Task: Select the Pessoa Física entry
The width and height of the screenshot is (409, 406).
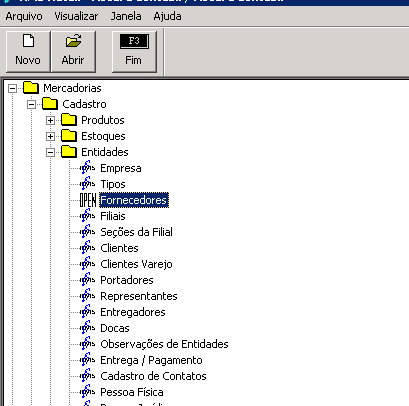Action: [132, 392]
